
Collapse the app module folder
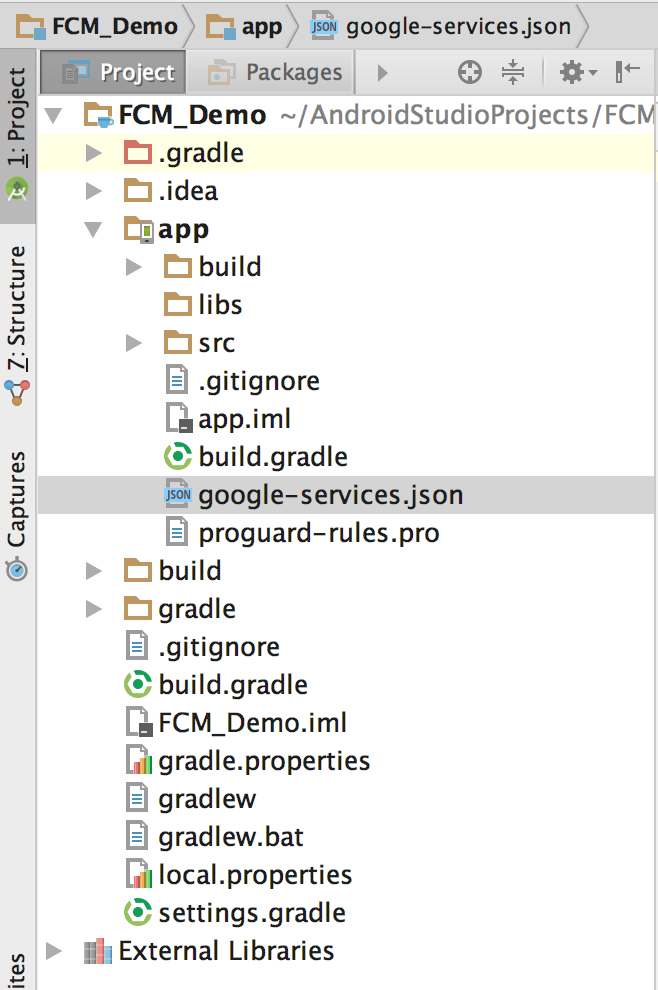point(93,229)
